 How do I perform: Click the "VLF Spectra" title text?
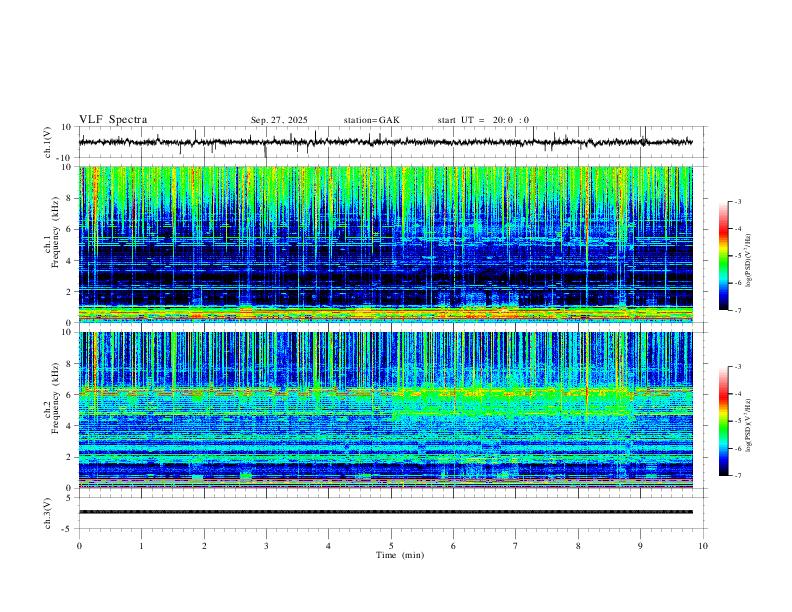coord(113,120)
